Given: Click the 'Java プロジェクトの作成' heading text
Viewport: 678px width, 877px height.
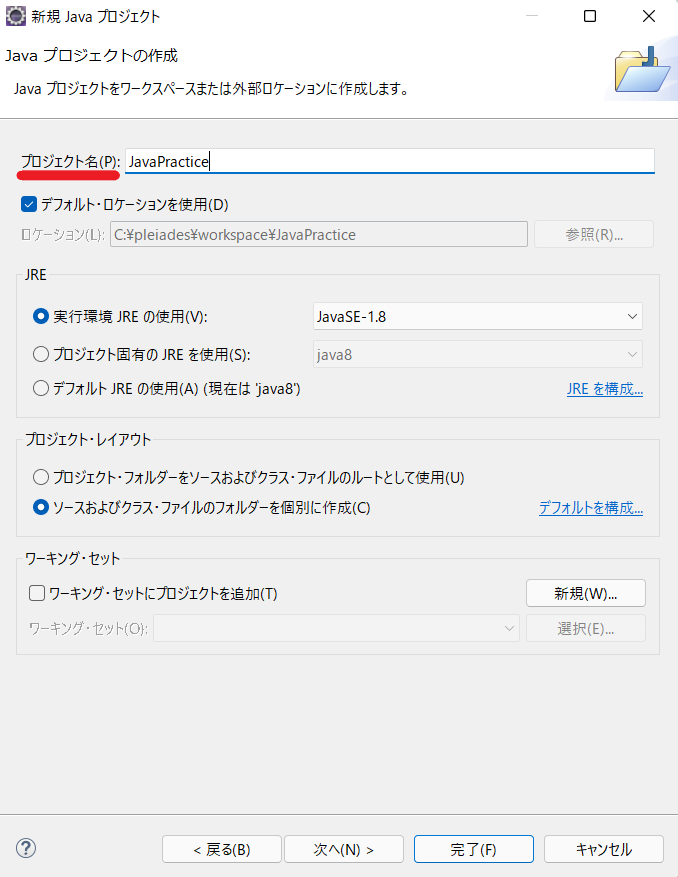Looking at the screenshot, I should click(91, 55).
